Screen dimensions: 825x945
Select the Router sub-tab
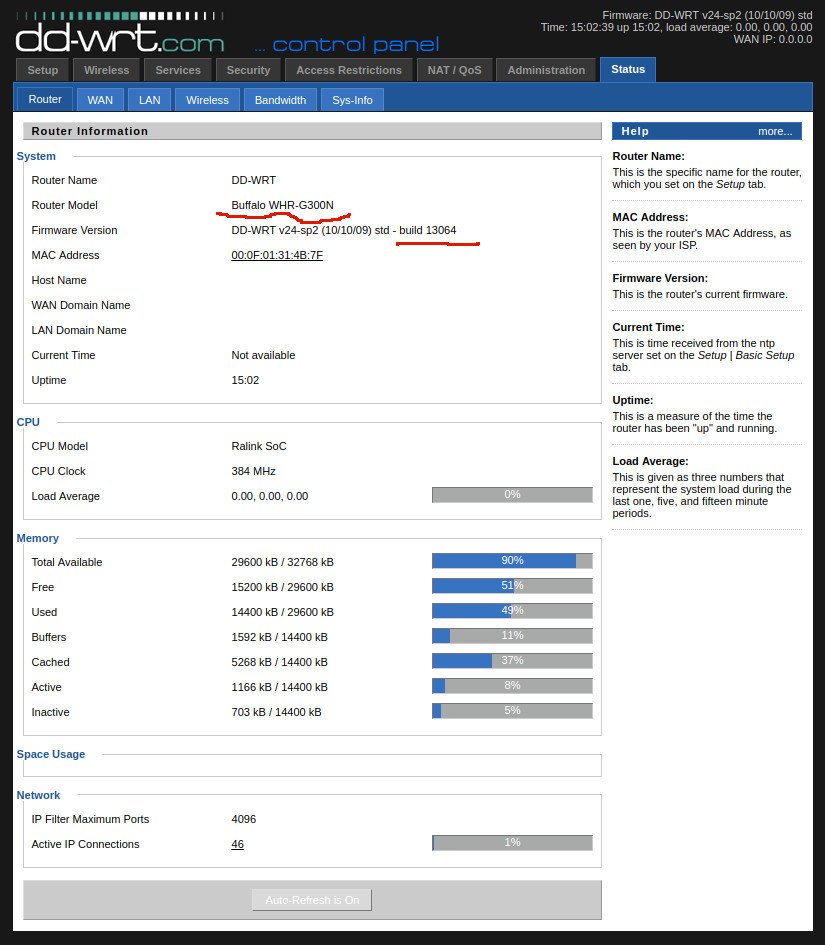45,99
